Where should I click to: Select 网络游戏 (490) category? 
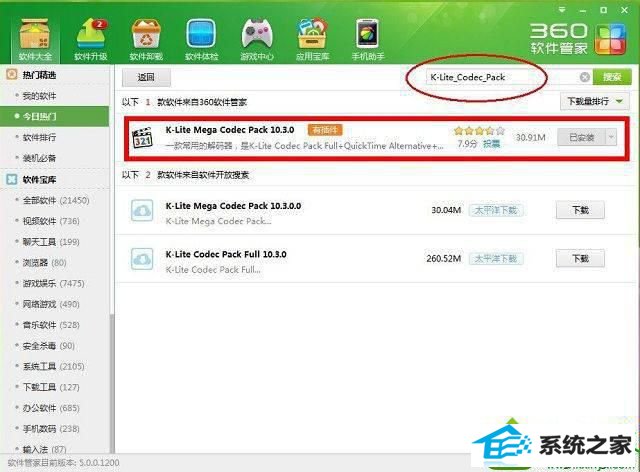51,304
